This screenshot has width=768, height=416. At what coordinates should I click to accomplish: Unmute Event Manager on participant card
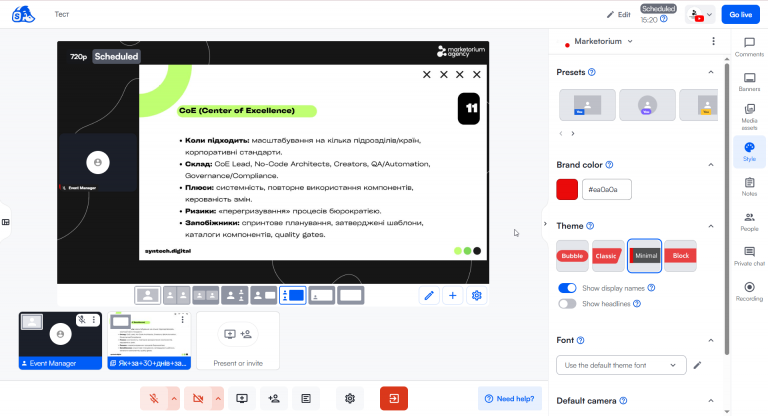point(82,320)
